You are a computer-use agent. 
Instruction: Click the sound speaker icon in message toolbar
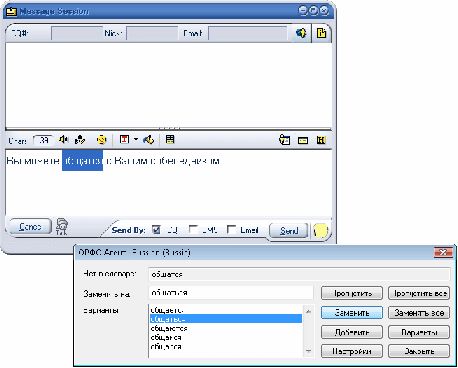click(64, 139)
